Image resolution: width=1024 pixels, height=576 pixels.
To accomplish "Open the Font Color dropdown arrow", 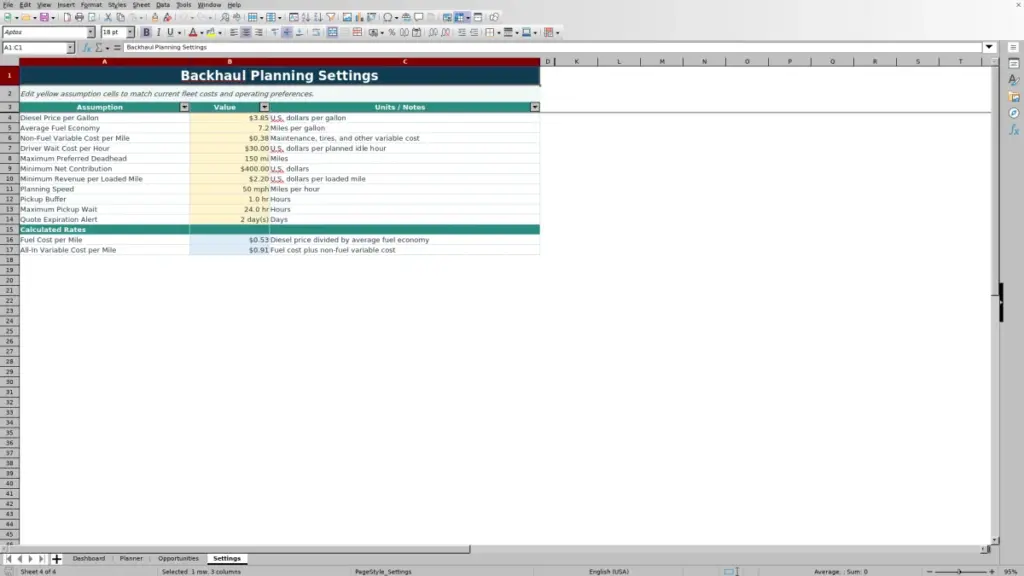I will tap(202, 33).
